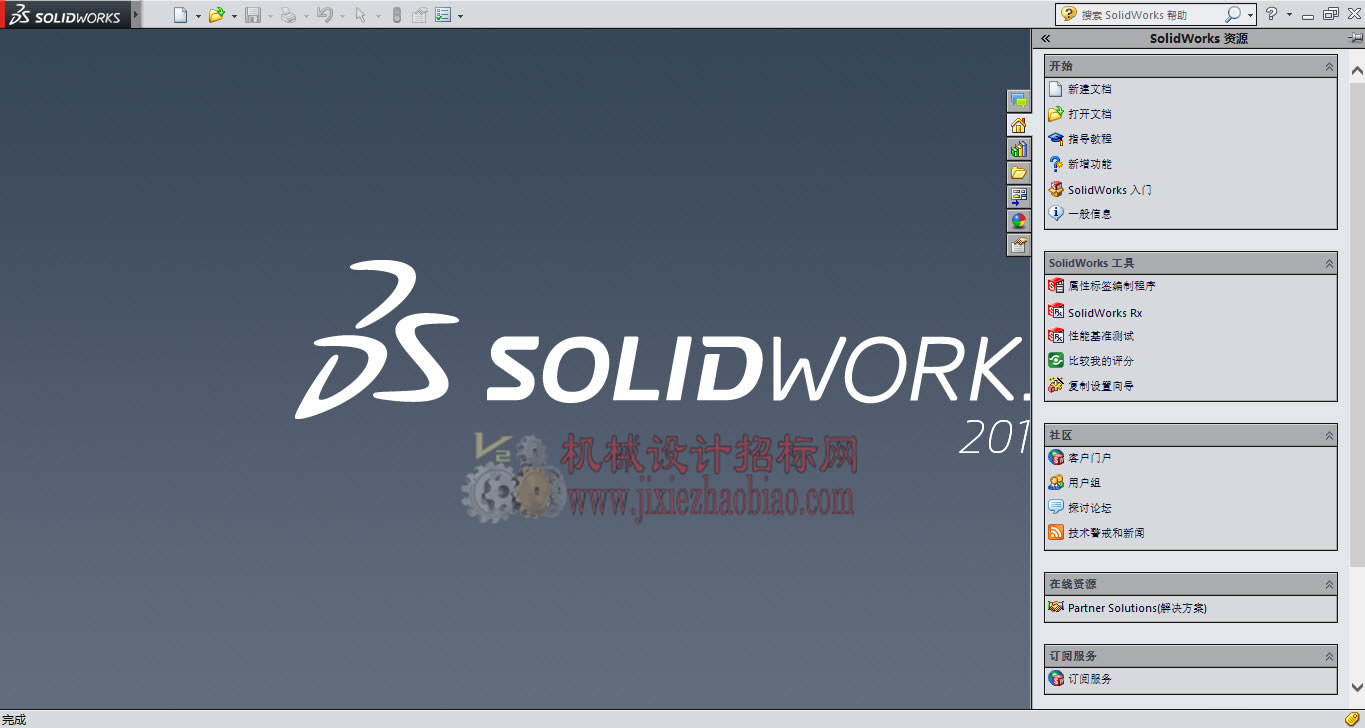The height and width of the screenshot is (728, 1365).
Task: Launch 性能基准测试 benchmark link
Action: click(1101, 336)
